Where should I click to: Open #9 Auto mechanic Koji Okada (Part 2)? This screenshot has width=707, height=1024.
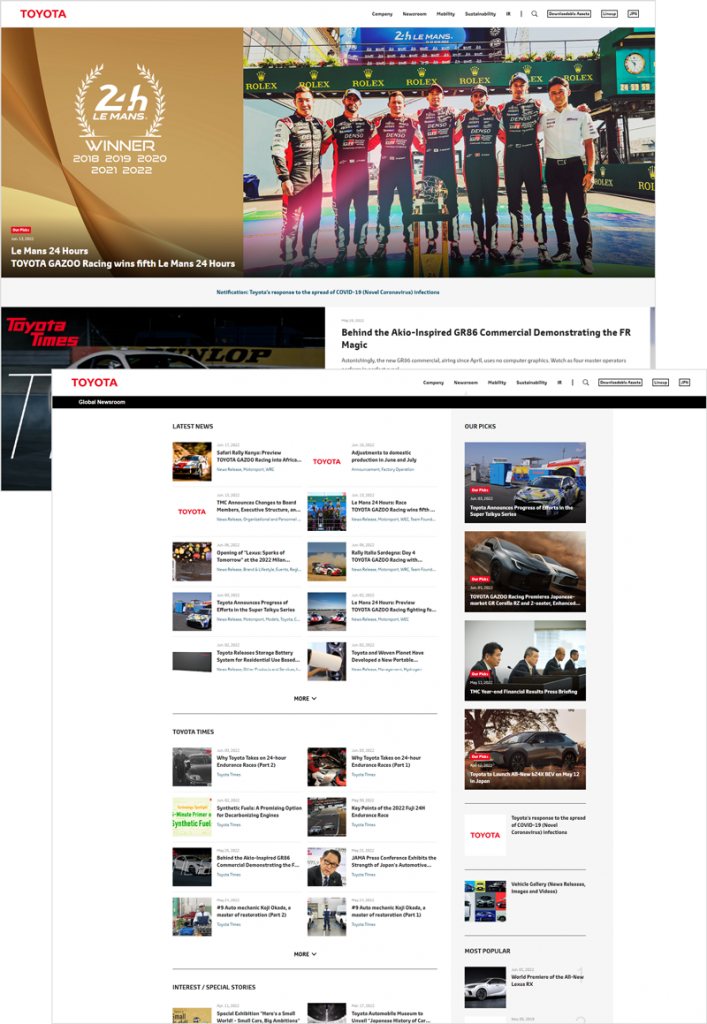click(254, 912)
